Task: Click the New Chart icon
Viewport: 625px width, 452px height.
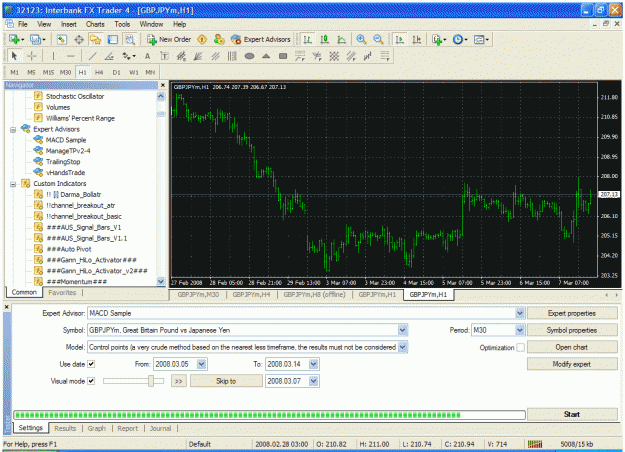Action: coord(17,39)
